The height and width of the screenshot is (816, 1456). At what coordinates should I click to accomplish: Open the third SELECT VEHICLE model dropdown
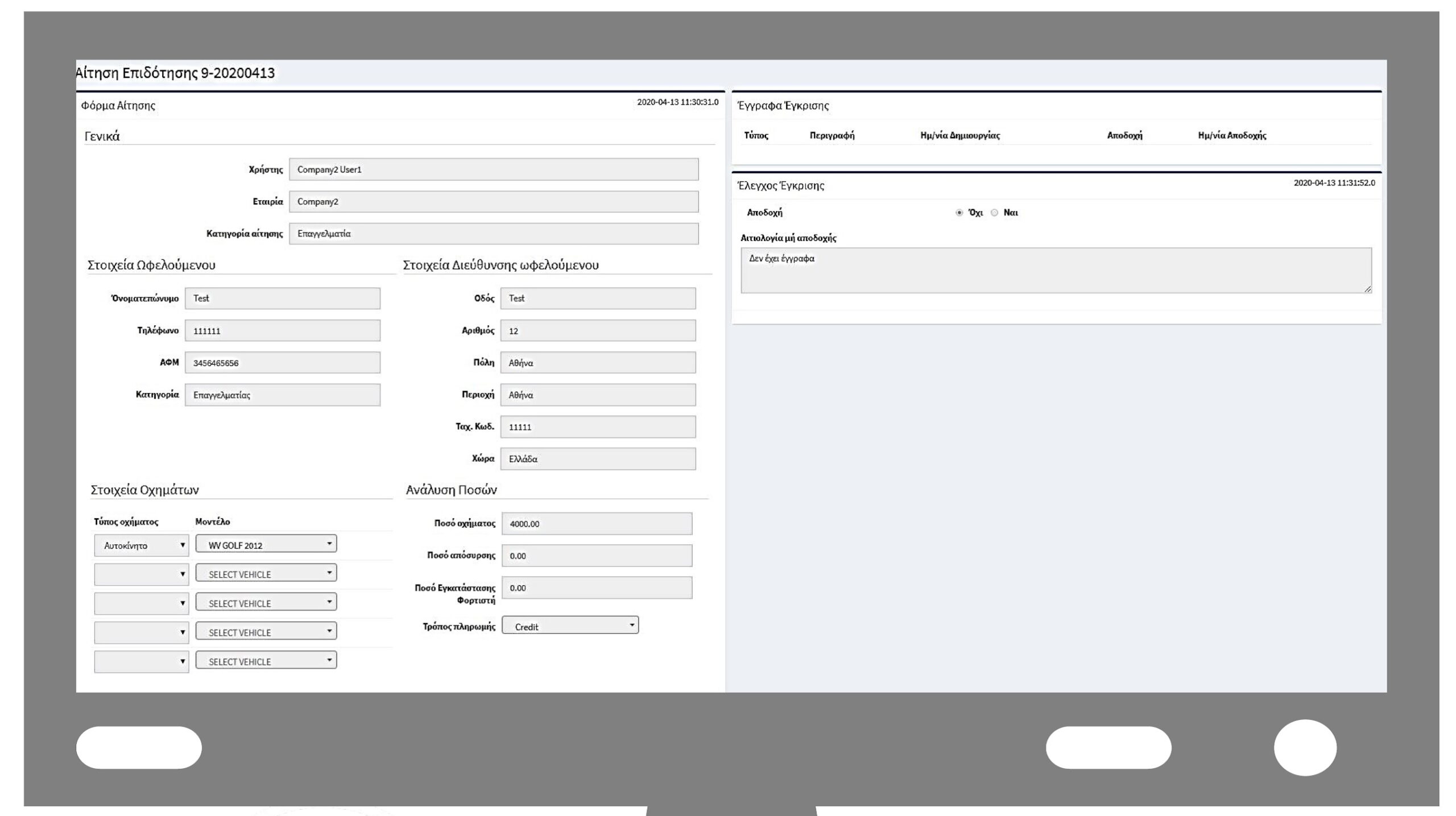[266, 631]
